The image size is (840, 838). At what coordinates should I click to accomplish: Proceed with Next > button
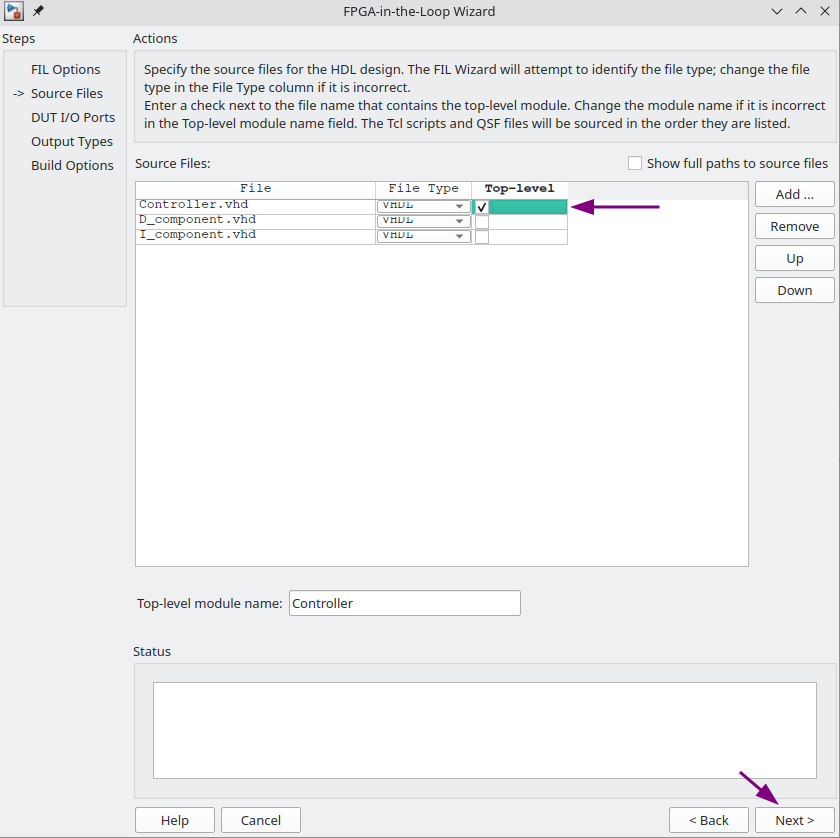(x=794, y=820)
